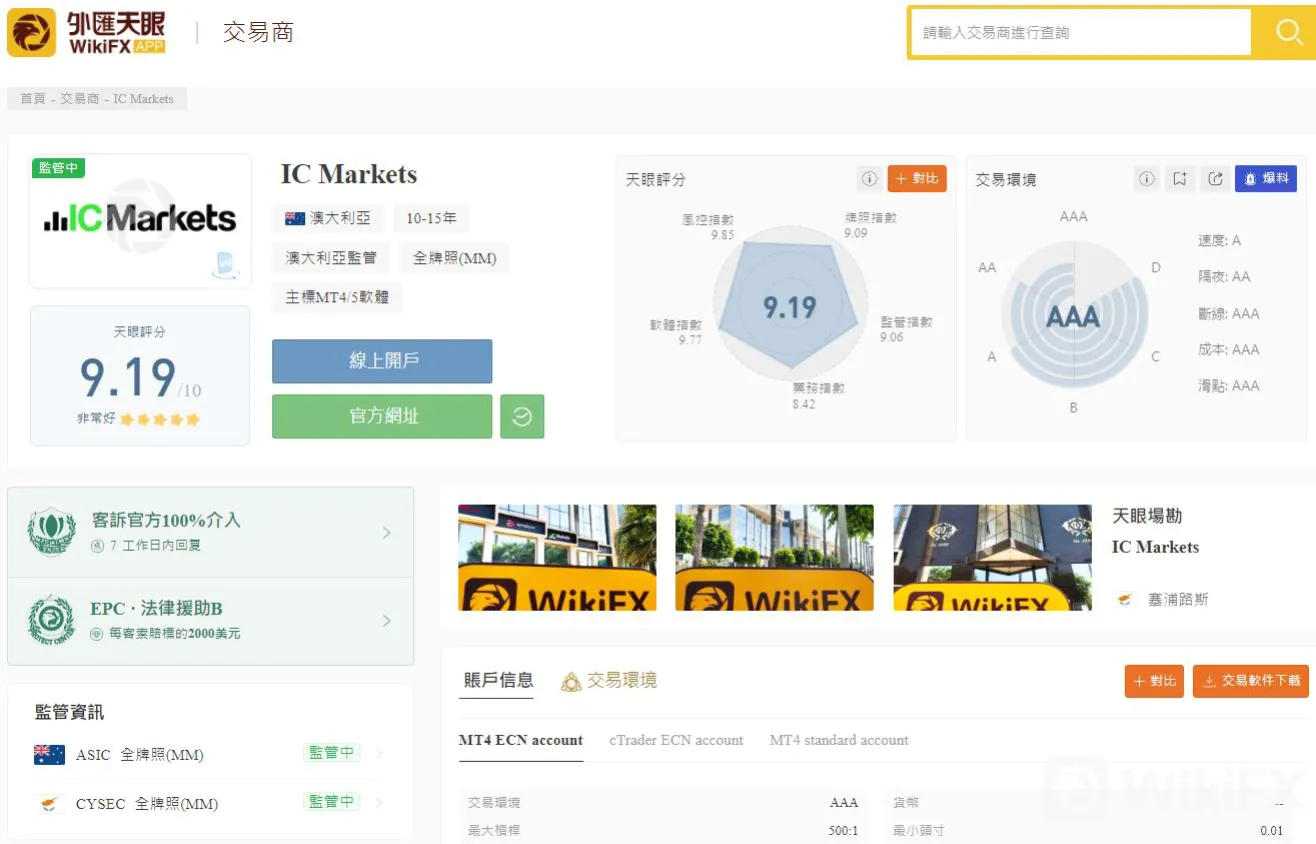Image resolution: width=1316 pixels, height=844 pixels.
Task: Go to 首頁 in the breadcrumb
Action: [33, 99]
